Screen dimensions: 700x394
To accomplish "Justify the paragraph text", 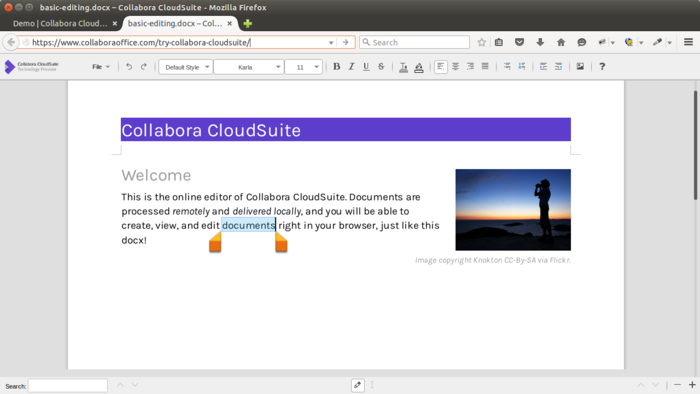I will coord(485,66).
